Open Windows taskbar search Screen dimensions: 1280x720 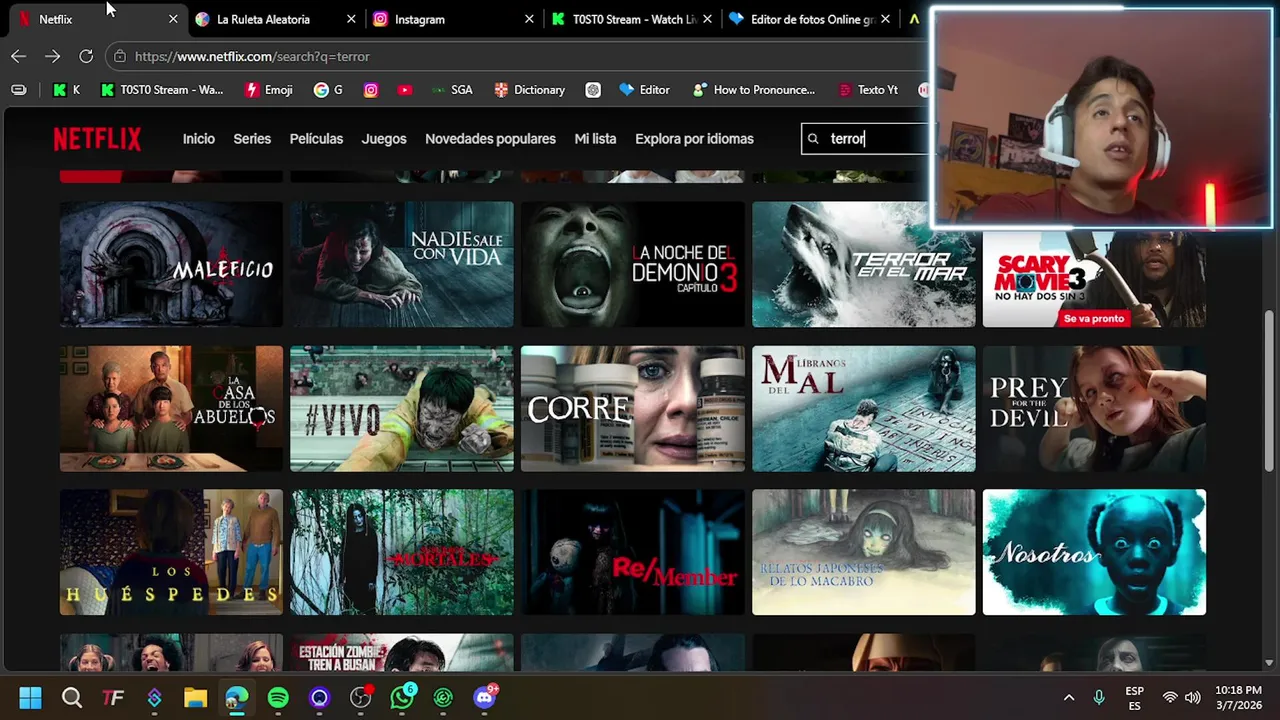coord(72,698)
